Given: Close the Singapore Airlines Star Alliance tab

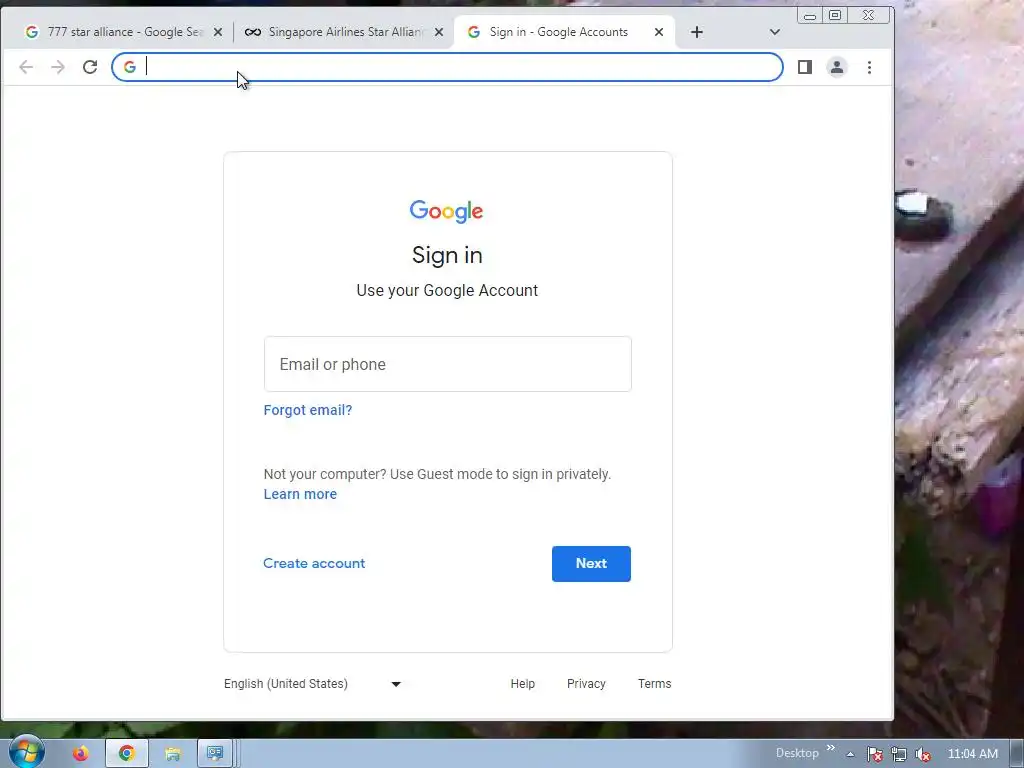Looking at the screenshot, I should (439, 32).
